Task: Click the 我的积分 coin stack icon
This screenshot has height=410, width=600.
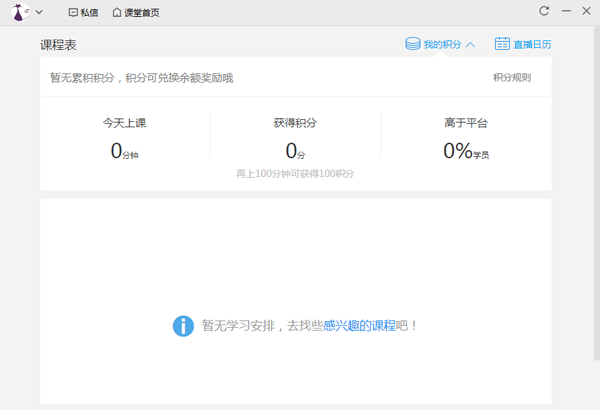Action: (412, 44)
